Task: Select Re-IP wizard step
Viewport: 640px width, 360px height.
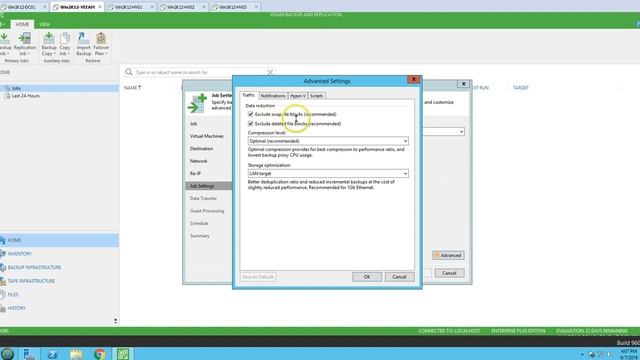Action: [x=196, y=173]
